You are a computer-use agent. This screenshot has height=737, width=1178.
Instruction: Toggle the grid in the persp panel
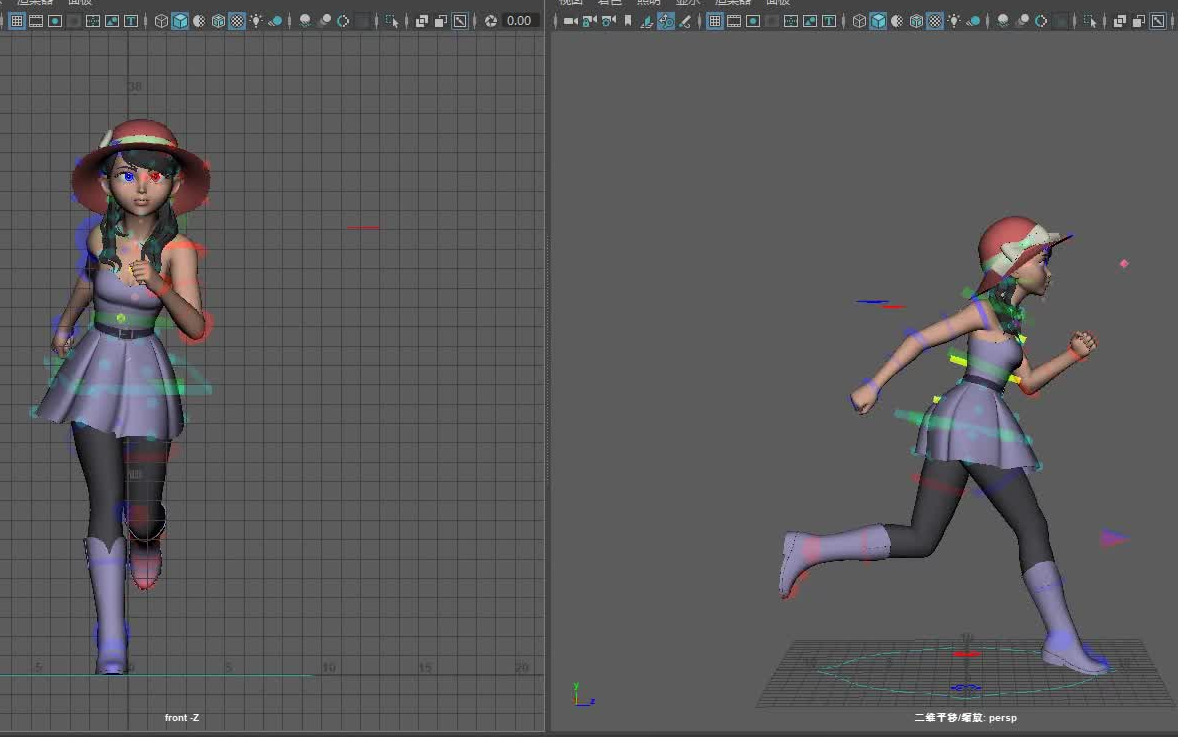click(x=714, y=21)
